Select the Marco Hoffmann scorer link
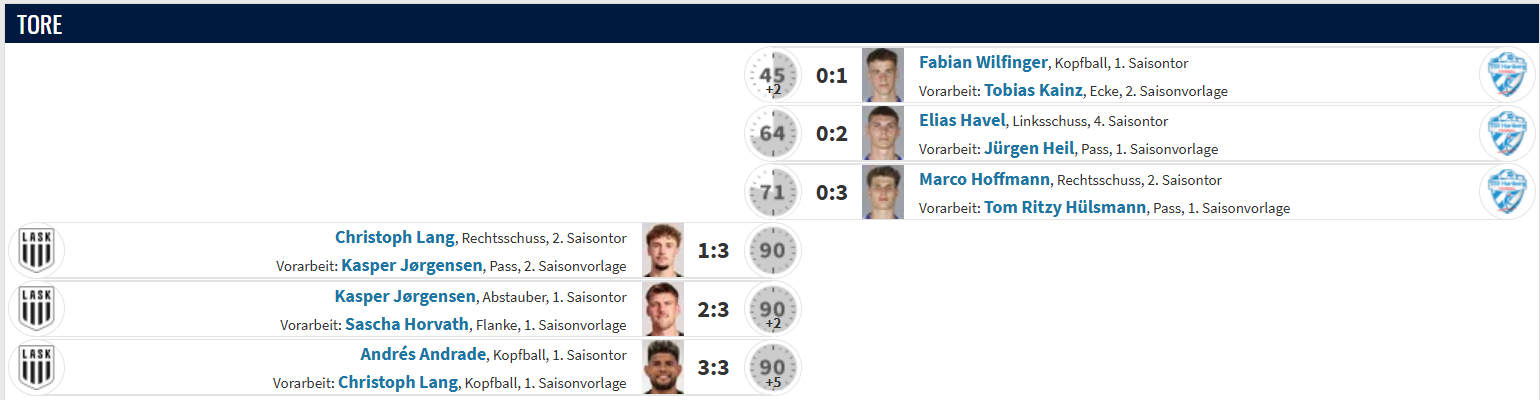Viewport: 1540px width, 400px height. [985, 179]
